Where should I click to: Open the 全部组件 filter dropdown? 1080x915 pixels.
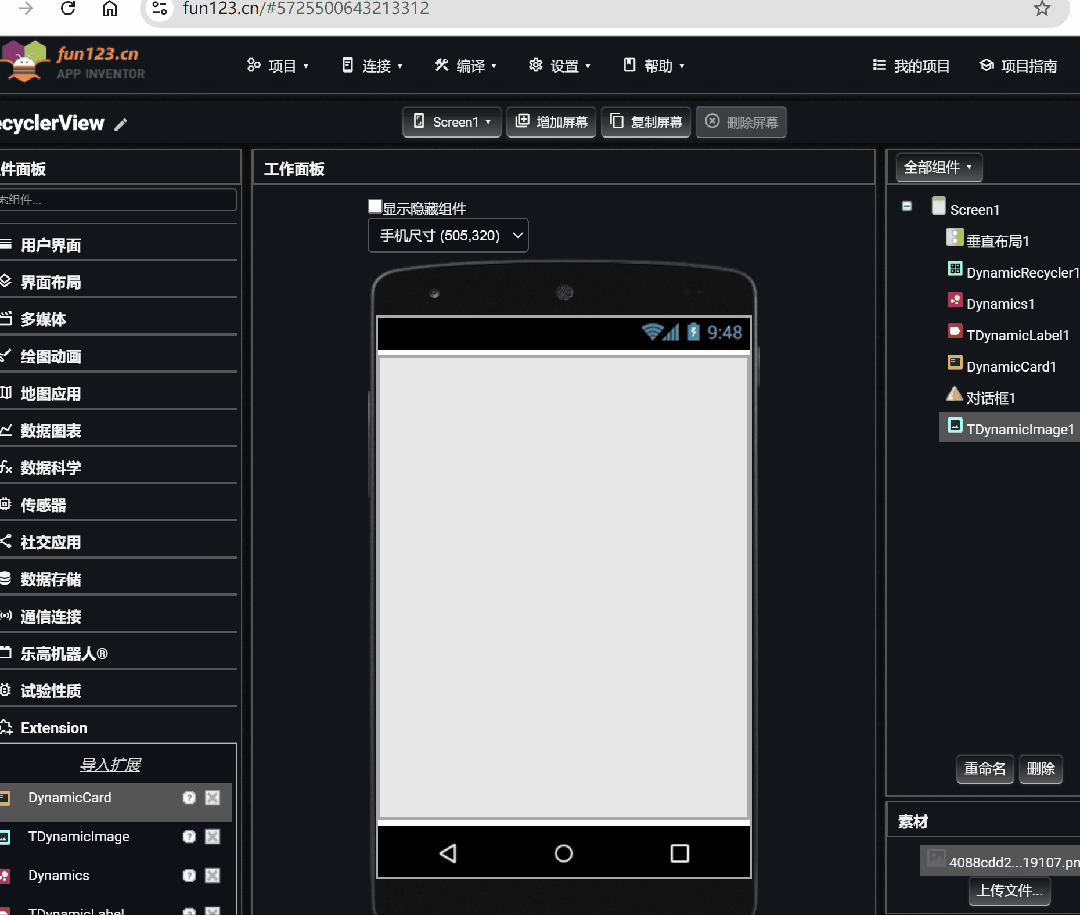pyautogui.click(x=938, y=167)
